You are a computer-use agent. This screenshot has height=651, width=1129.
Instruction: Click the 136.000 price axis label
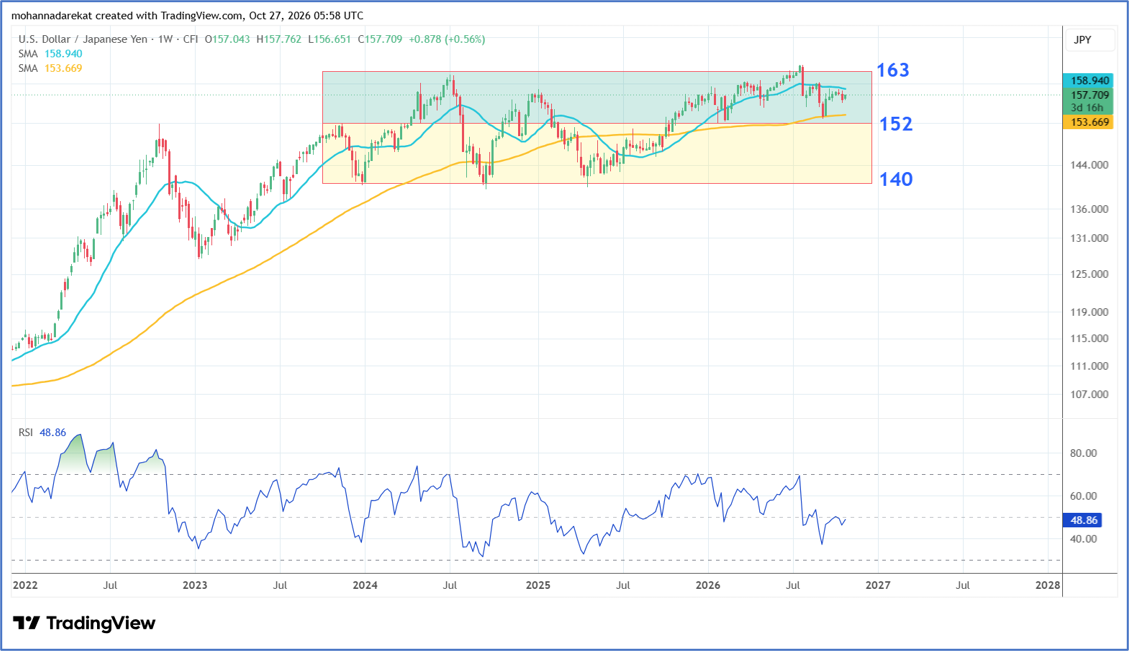(x=1089, y=209)
